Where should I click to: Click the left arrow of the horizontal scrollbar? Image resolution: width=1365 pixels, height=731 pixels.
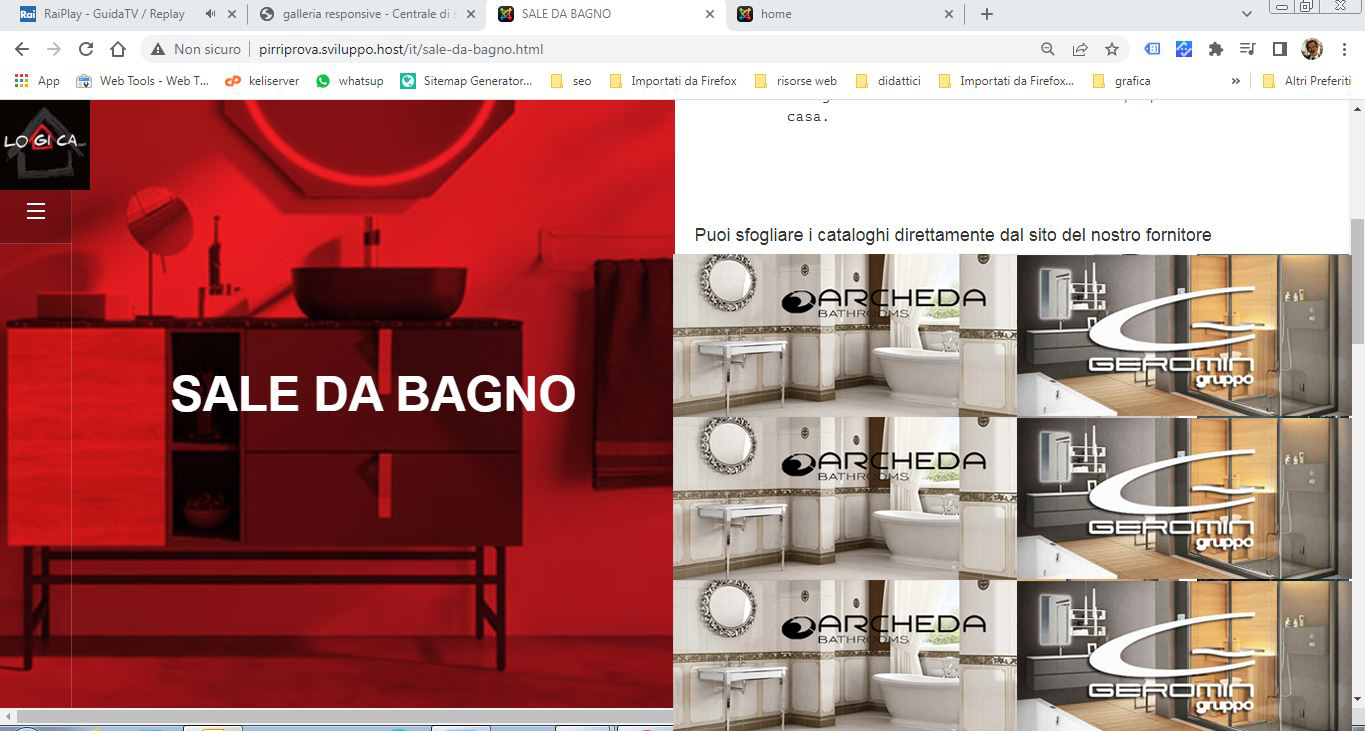[8, 716]
